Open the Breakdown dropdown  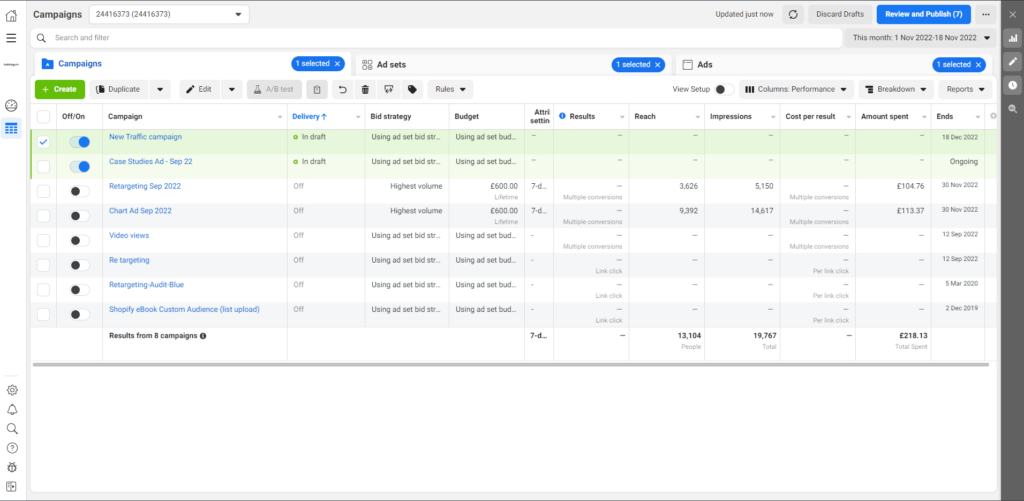click(x=896, y=89)
